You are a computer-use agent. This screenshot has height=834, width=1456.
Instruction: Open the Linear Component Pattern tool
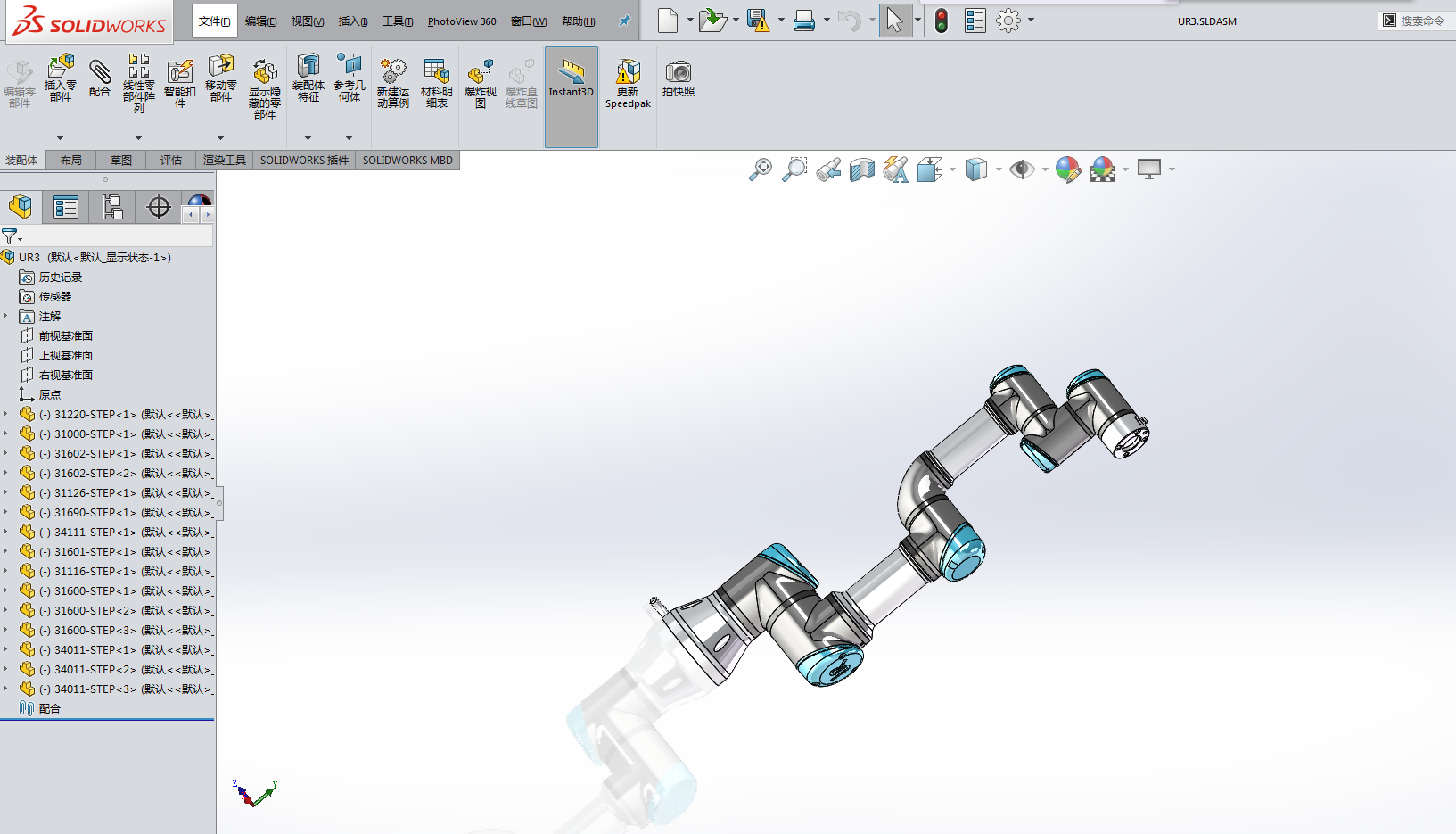pyautogui.click(x=138, y=83)
